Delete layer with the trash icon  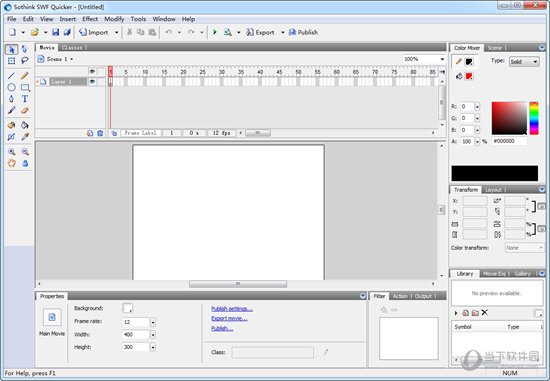point(100,133)
